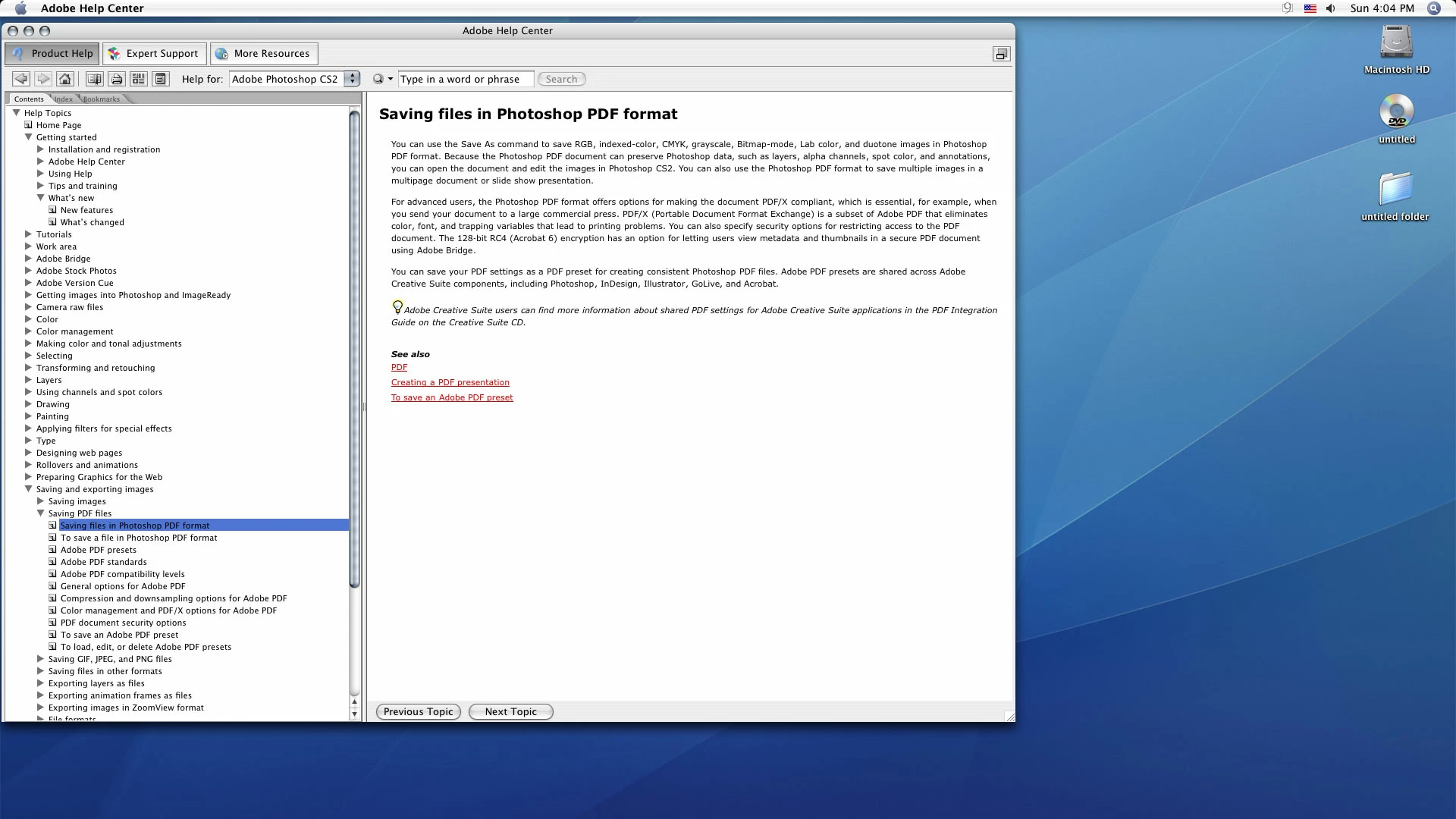Image resolution: width=1456 pixels, height=819 pixels.
Task: Click the compact view icon at top right
Action: [x=1001, y=54]
